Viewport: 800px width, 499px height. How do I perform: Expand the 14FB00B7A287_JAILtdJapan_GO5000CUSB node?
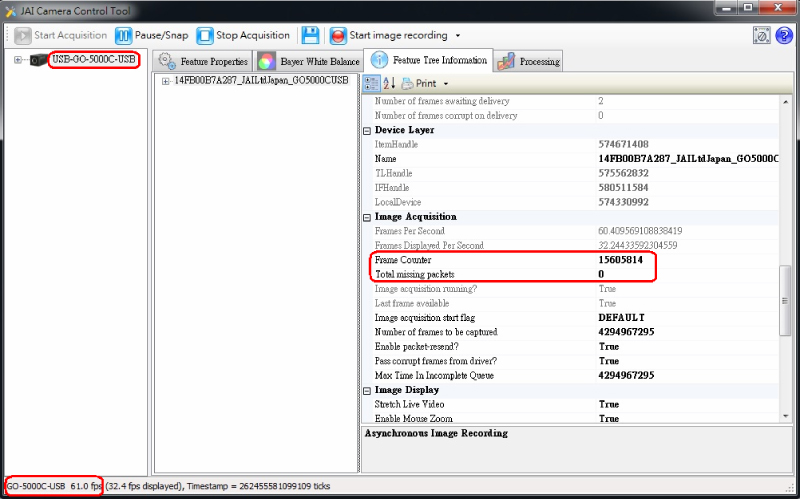166,80
